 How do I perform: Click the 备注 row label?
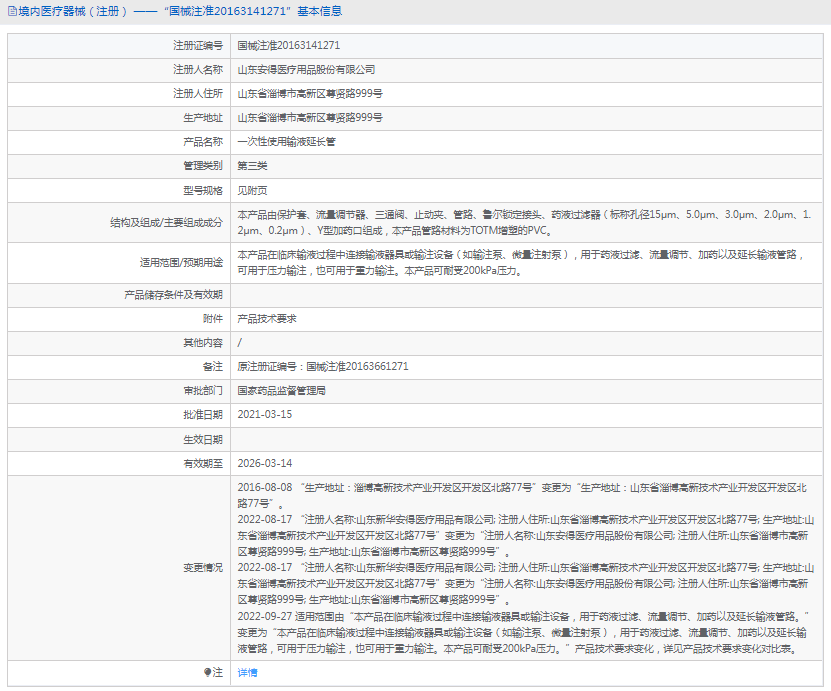click(x=213, y=366)
